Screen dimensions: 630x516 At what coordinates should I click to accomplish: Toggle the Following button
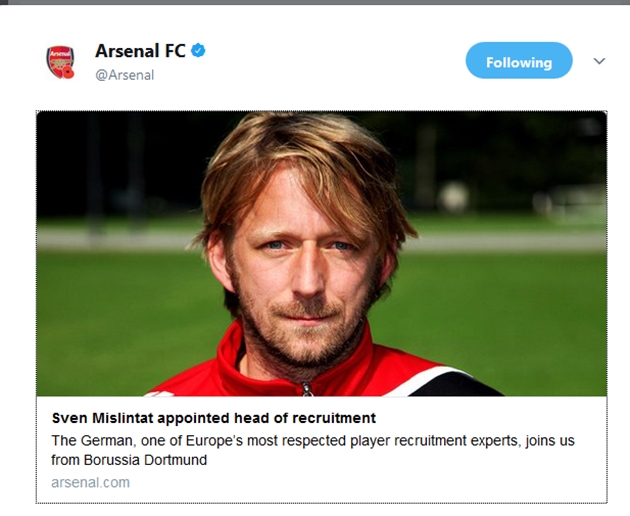[x=518, y=61]
